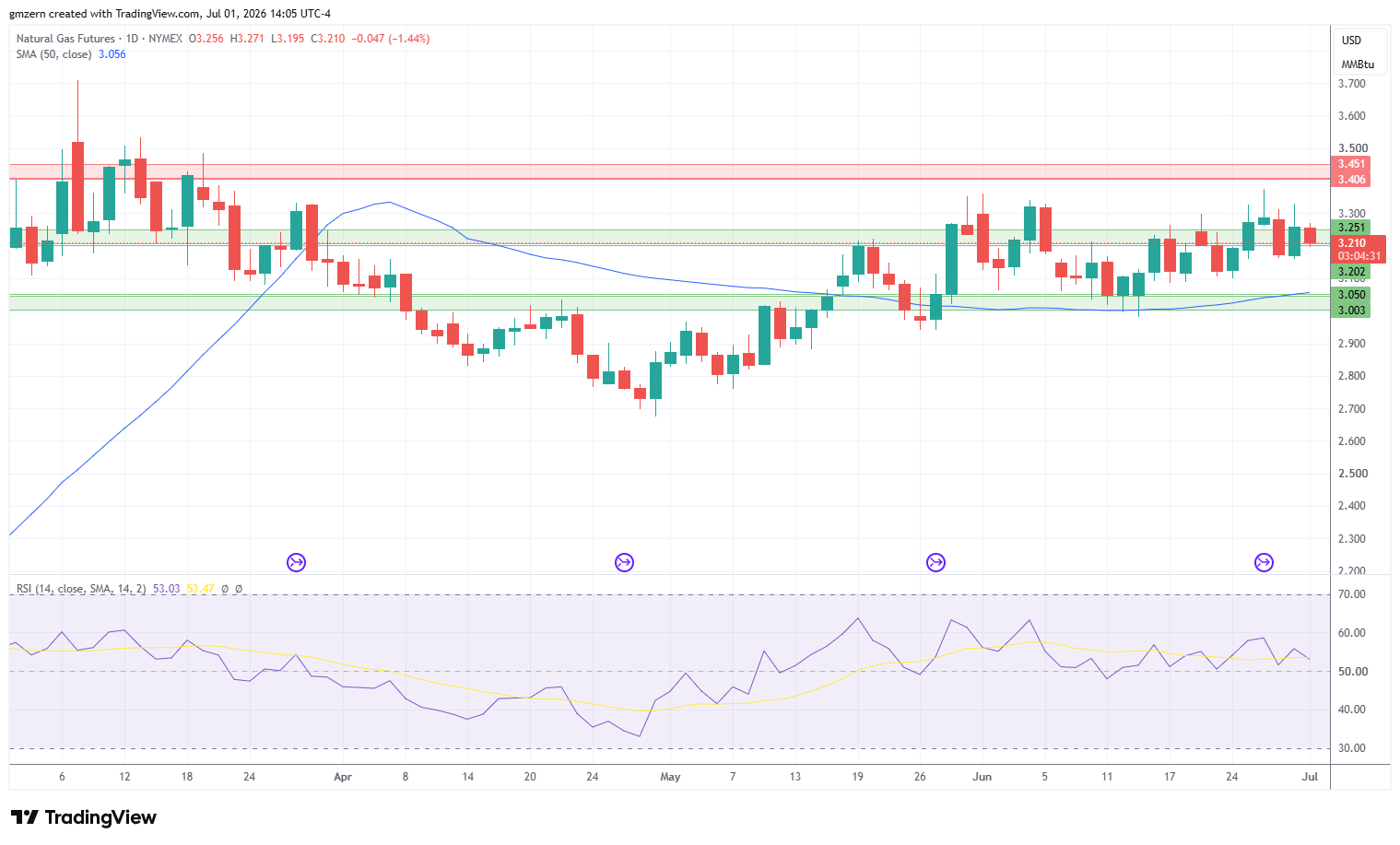1400x845 pixels.
Task: Click the 2.500 price scale label
Action: 1352,474
